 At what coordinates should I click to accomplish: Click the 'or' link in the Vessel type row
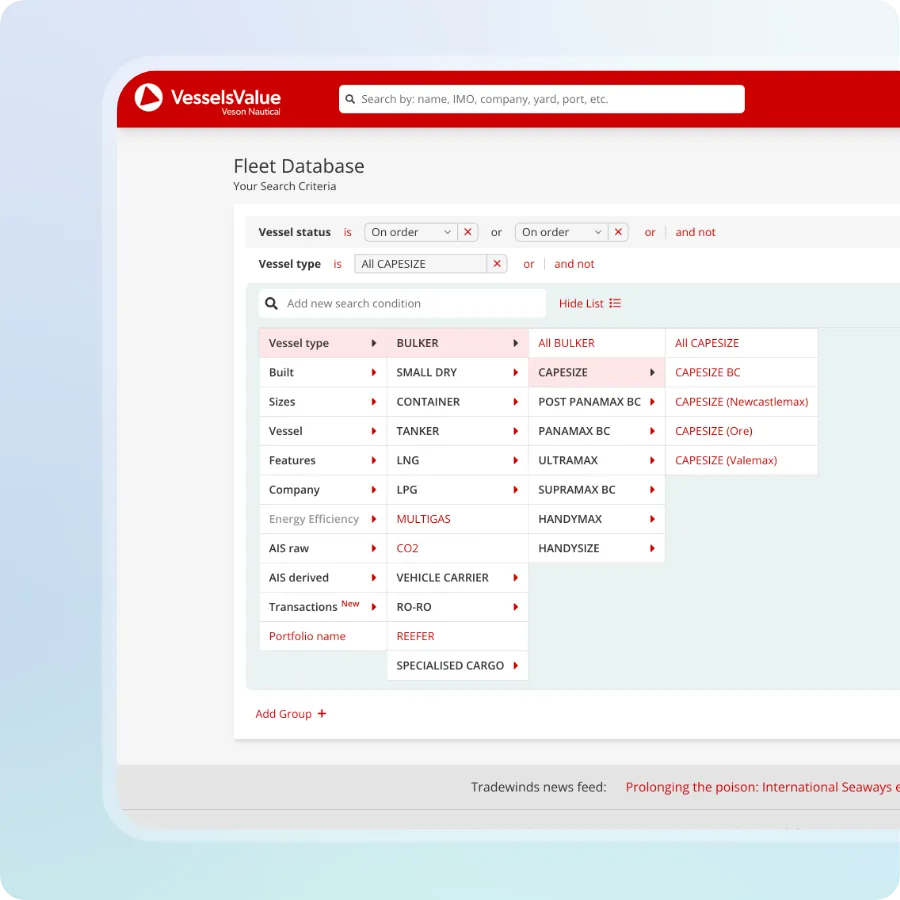(529, 264)
